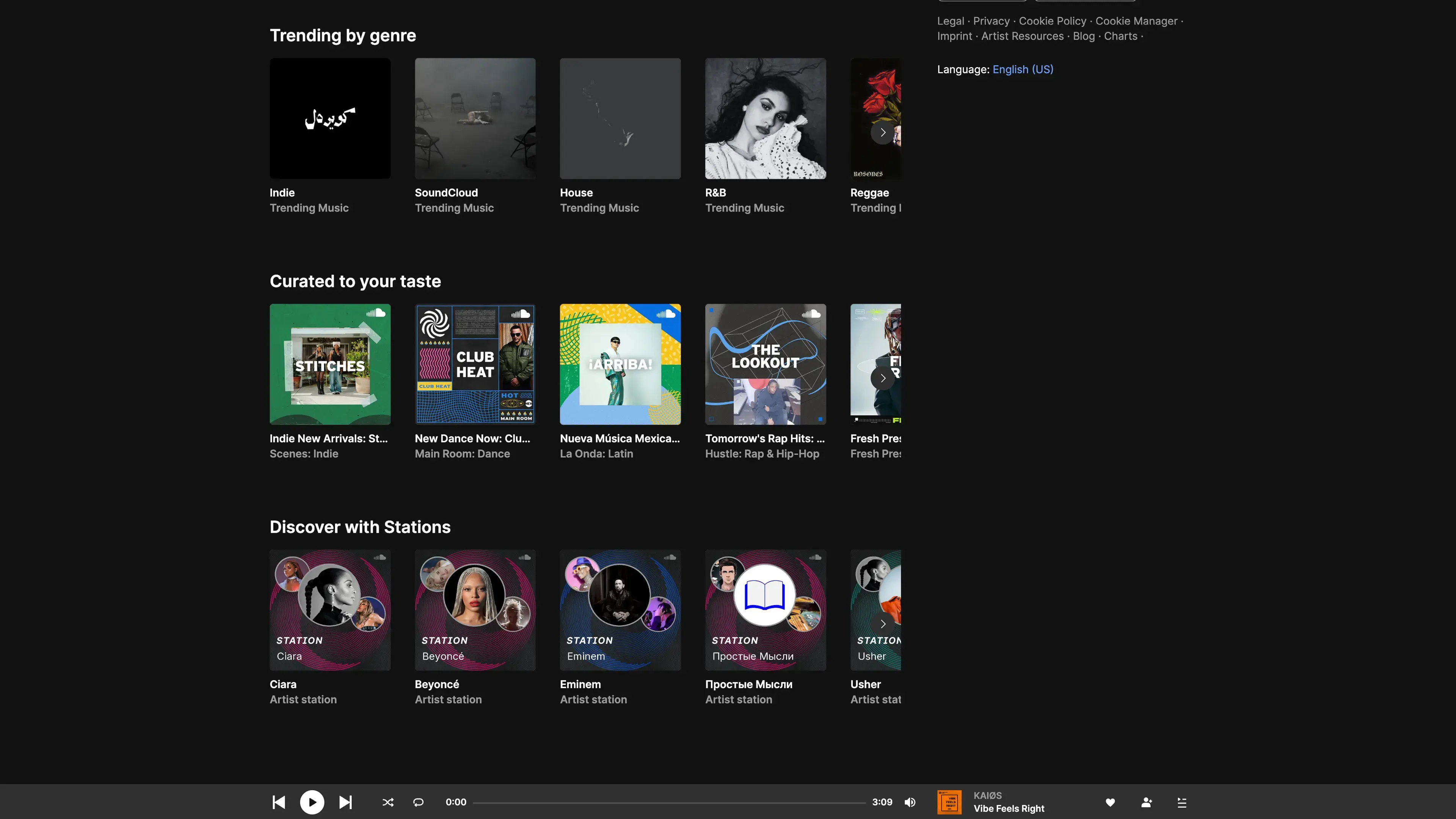Open the next-up queue icon

click(x=1182, y=802)
